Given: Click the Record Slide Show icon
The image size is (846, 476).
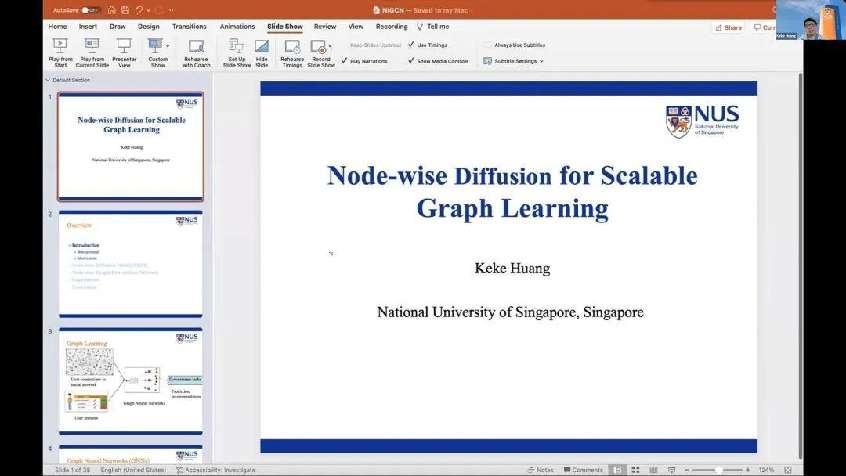Looking at the screenshot, I should tap(319, 46).
